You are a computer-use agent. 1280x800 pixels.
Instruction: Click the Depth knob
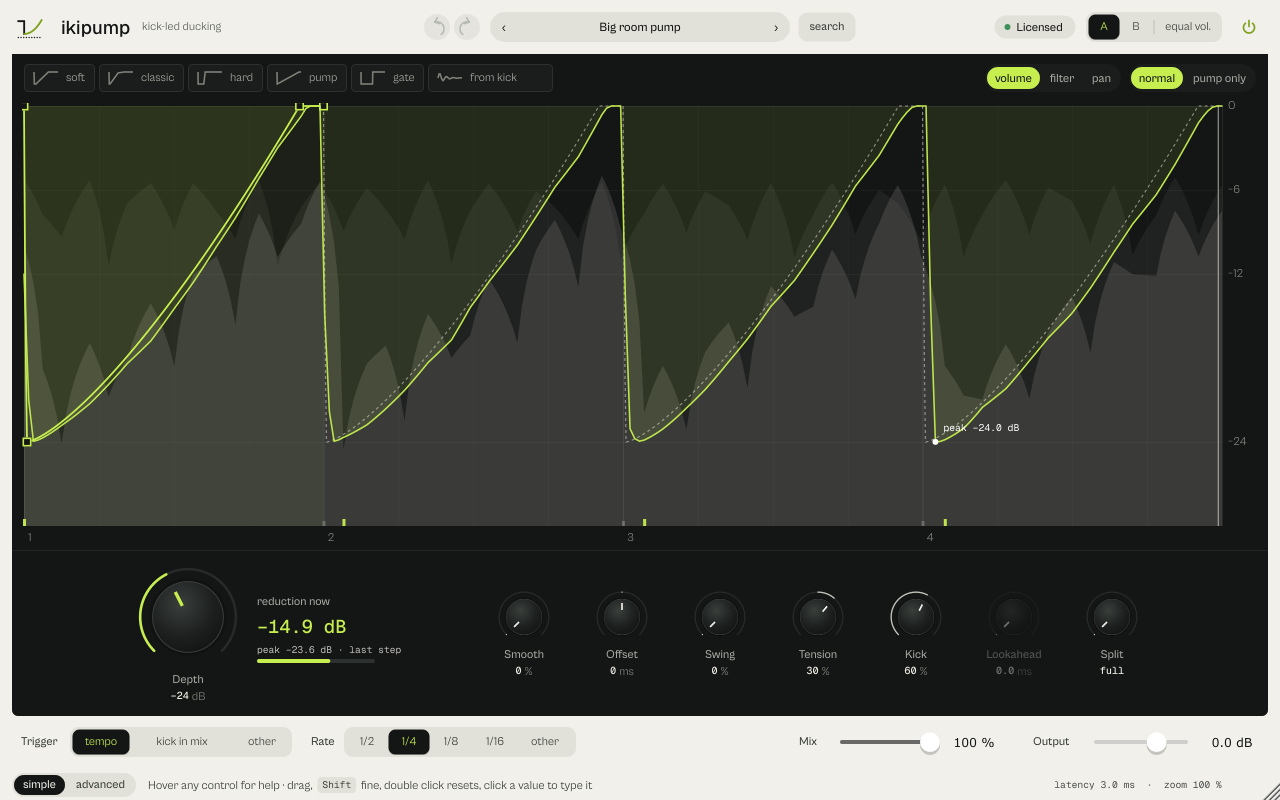pyautogui.click(x=188, y=617)
